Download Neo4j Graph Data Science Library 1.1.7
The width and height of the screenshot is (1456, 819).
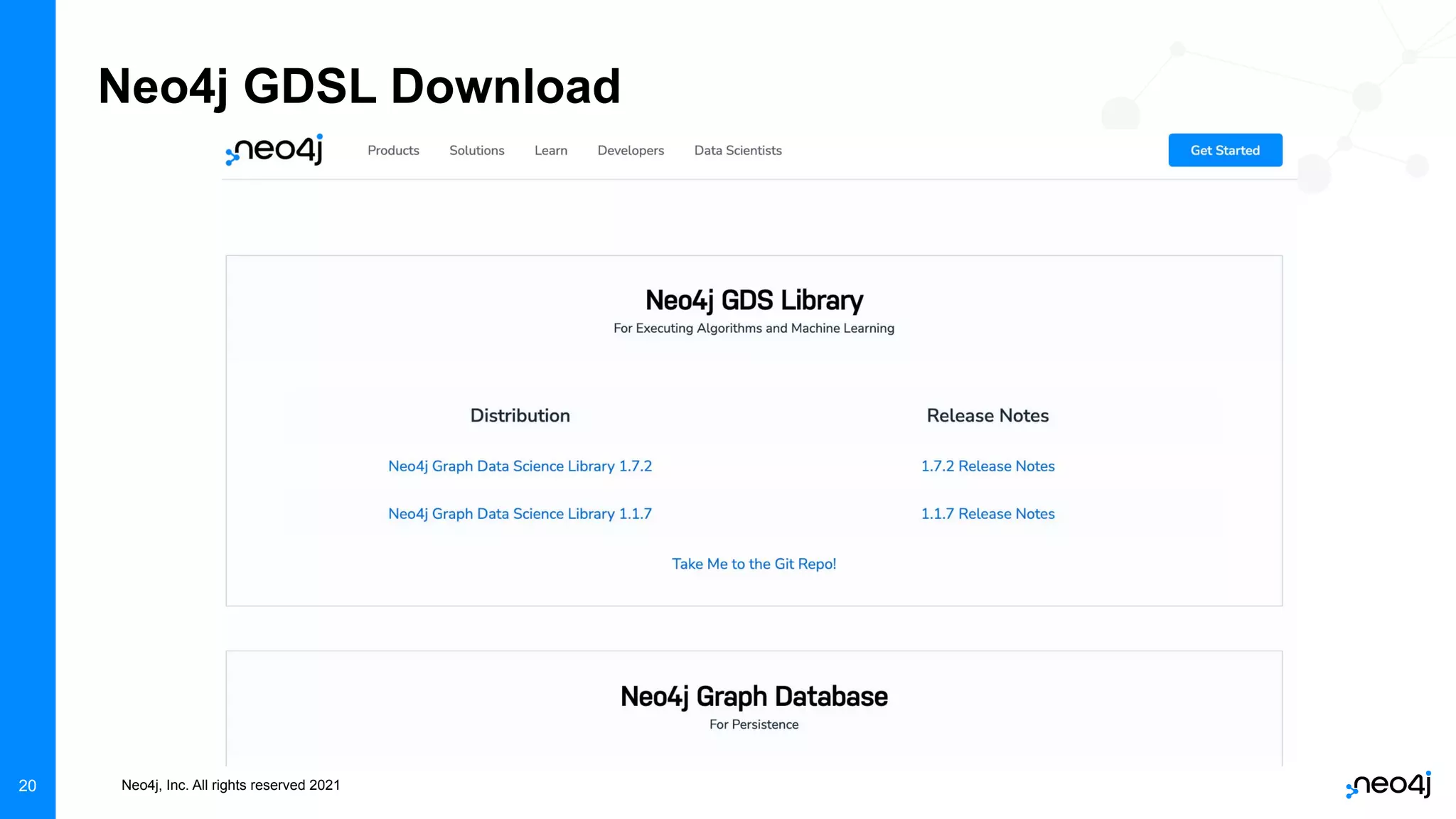click(520, 514)
